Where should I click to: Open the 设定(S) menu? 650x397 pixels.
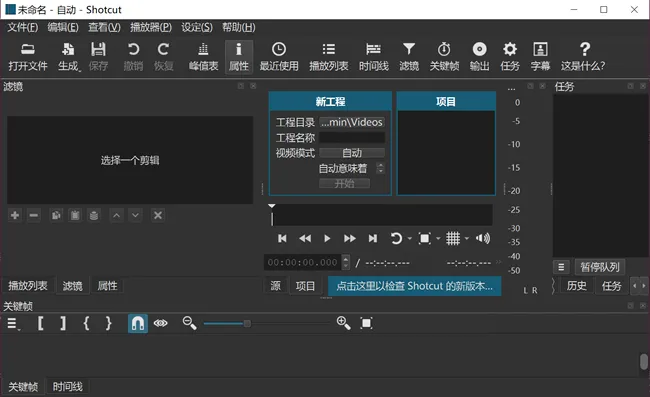196,27
